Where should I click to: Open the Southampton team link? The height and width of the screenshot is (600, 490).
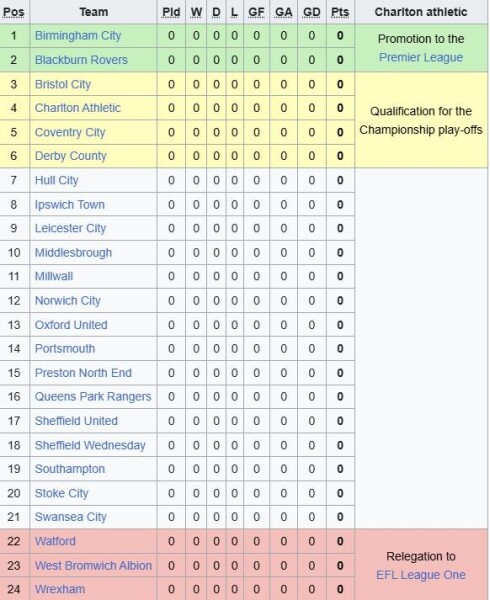click(70, 469)
